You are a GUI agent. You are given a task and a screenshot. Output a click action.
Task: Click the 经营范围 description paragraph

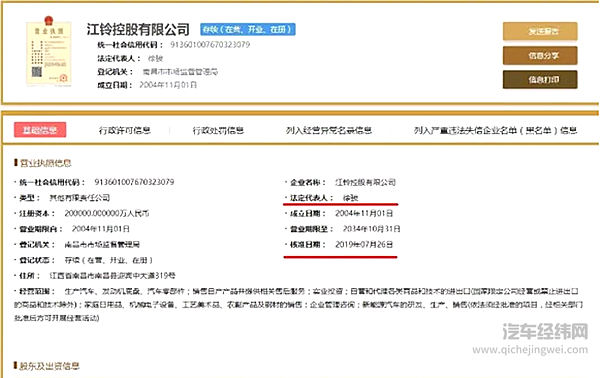coord(298,305)
